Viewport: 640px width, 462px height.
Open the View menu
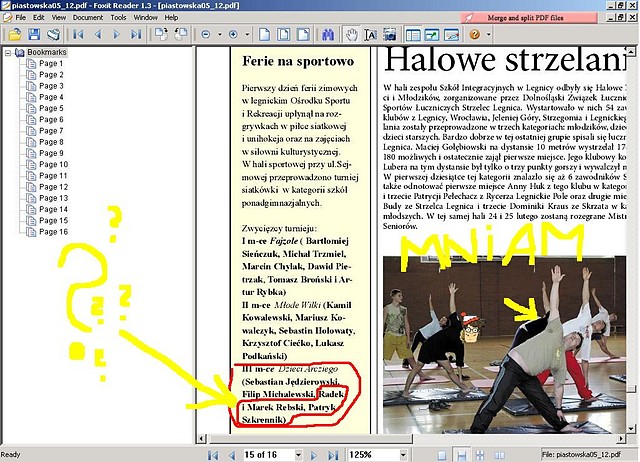tap(58, 18)
